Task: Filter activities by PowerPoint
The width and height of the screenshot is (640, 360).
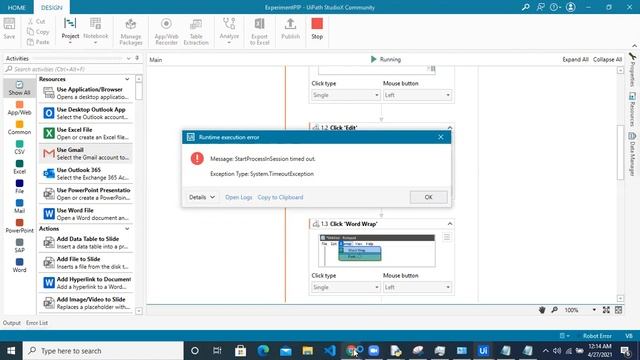Action: tap(19, 226)
